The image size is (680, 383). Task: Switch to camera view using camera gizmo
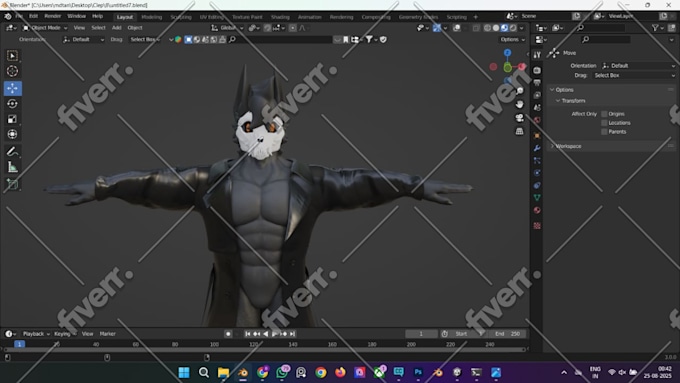tap(519, 118)
